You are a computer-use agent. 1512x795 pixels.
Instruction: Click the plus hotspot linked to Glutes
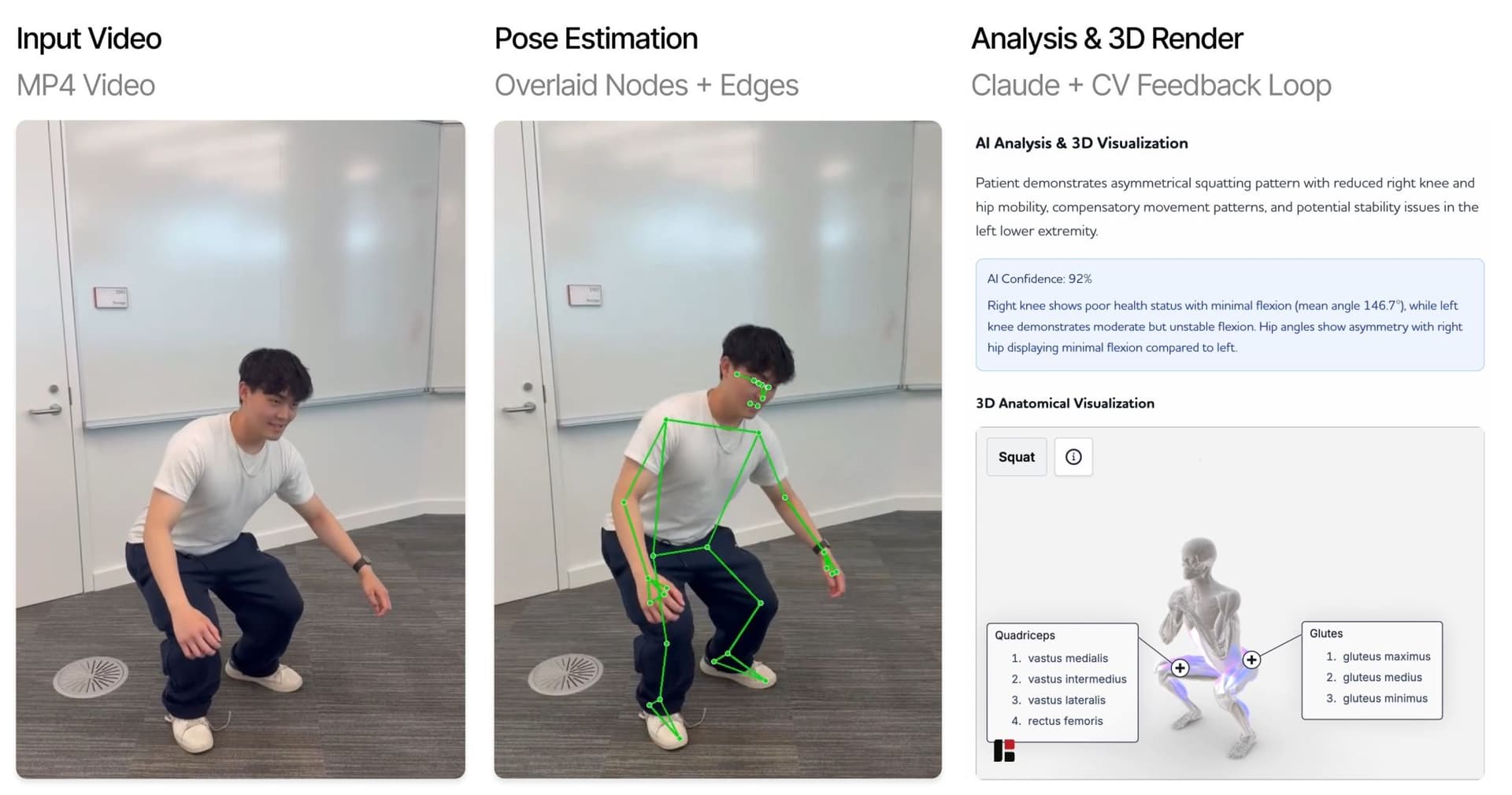tap(1251, 659)
